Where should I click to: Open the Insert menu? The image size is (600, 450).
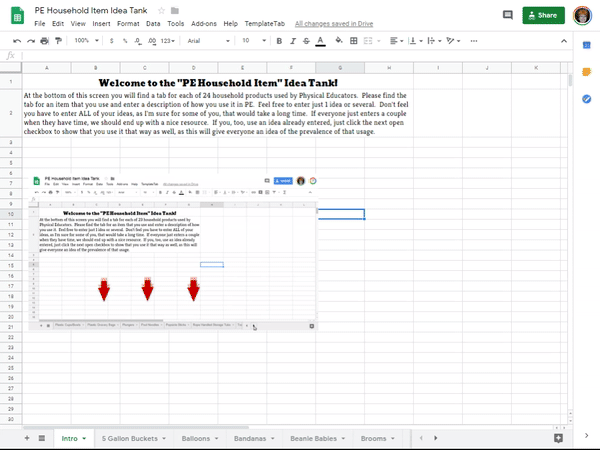(x=101, y=24)
